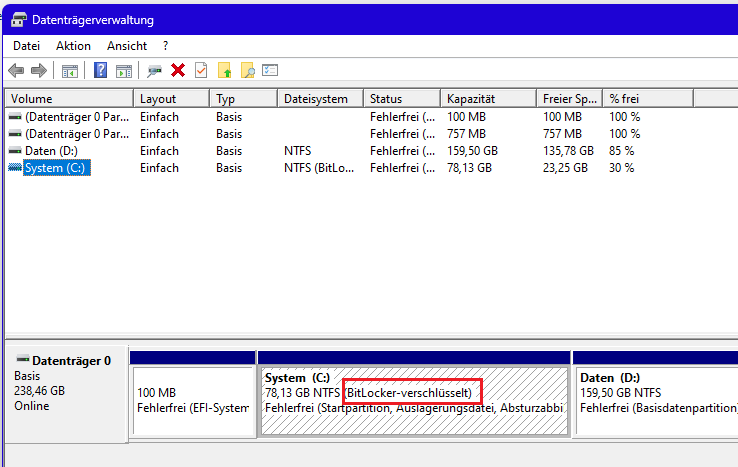This screenshot has width=738, height=467.
Task: Open the Aktion menu
Action: pyautogui.click(x=73, y=46)
